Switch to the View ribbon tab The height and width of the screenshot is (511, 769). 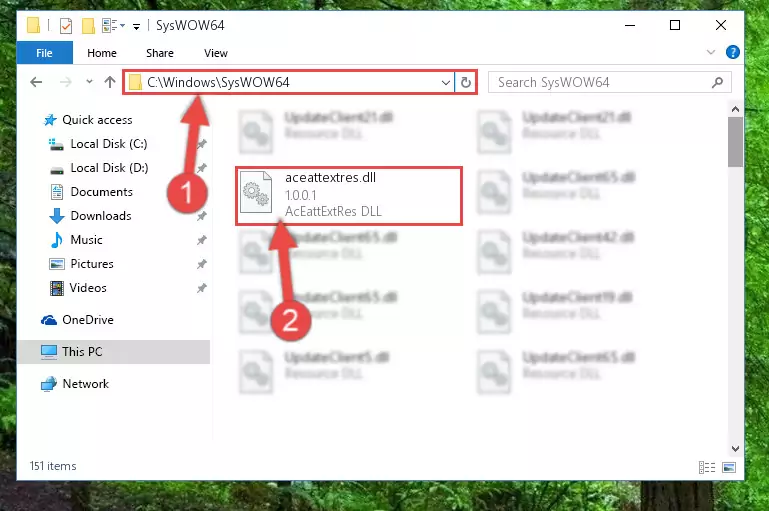pos(216,53)
